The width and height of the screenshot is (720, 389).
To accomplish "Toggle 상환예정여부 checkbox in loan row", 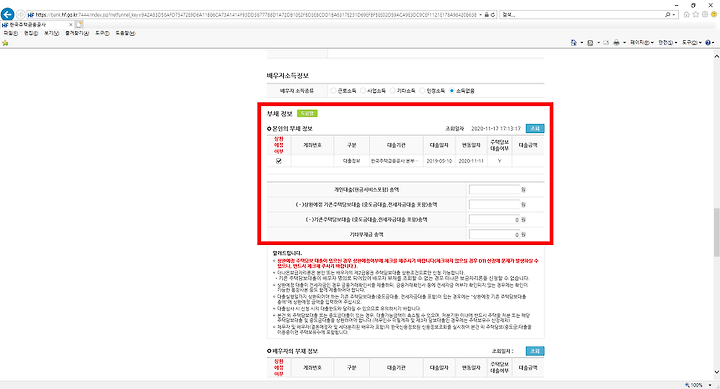I will [279, 161].
